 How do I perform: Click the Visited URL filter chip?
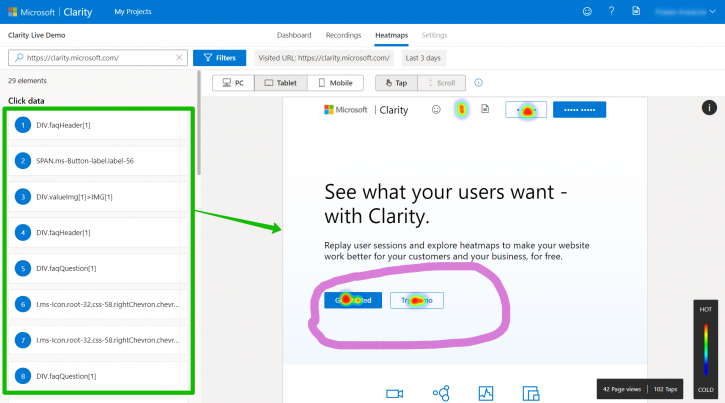[x=324, y=58]
